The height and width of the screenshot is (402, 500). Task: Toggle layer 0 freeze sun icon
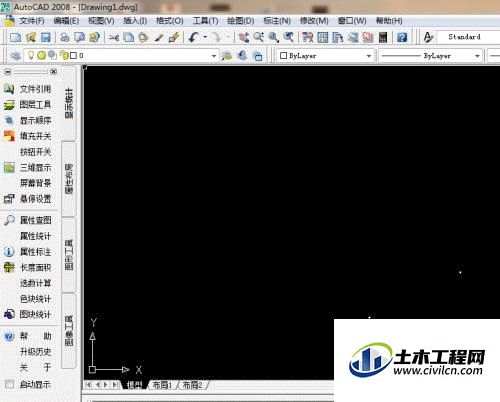pos(41,55)
